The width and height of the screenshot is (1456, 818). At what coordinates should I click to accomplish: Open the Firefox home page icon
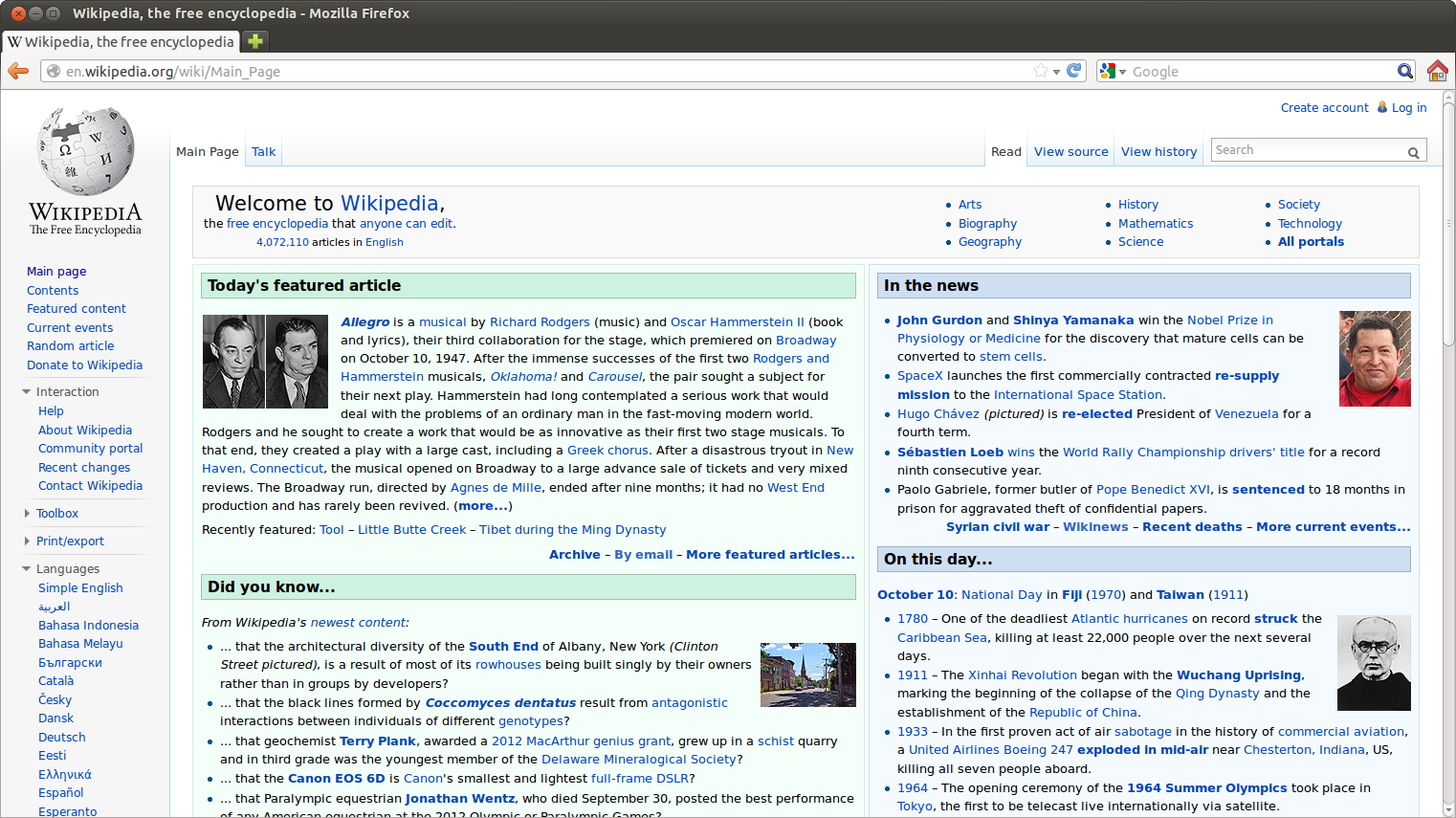click(x=1437, y=71)
